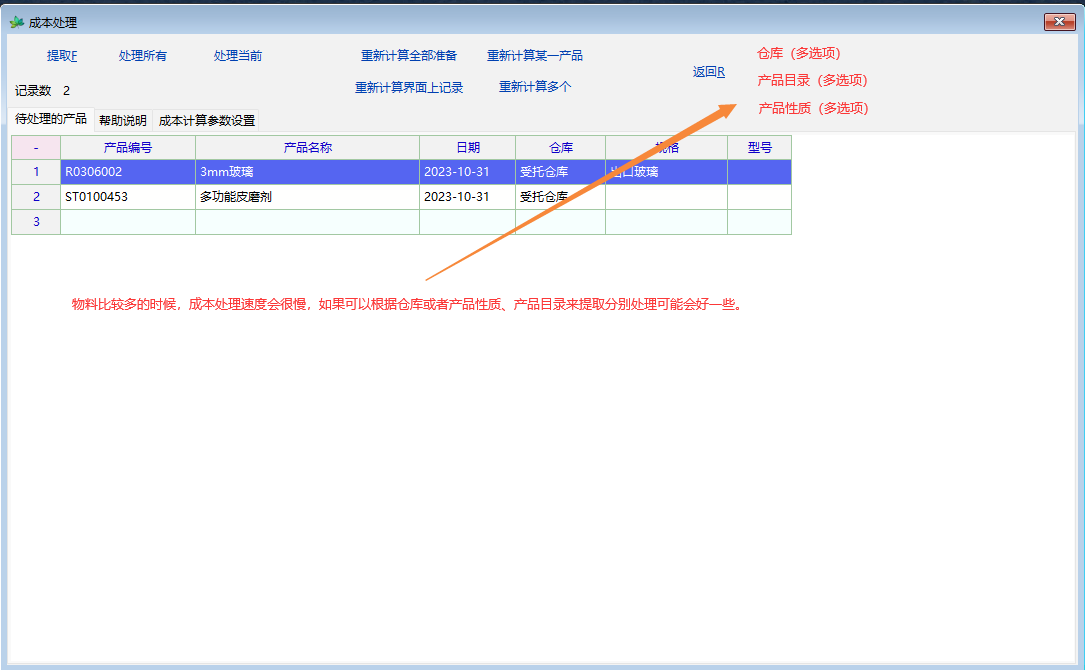Open the 成本计算参数设置 tab
Screen dimensions: 1085x670
[207, 121]
